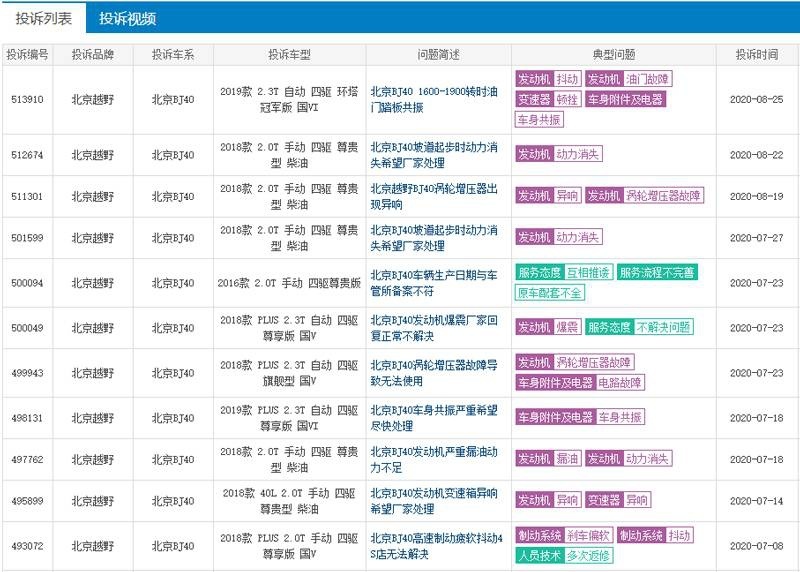
Task: Open link 北京越野BJ40涡轮增压器出现异响
Action: [x=434, y=196]
